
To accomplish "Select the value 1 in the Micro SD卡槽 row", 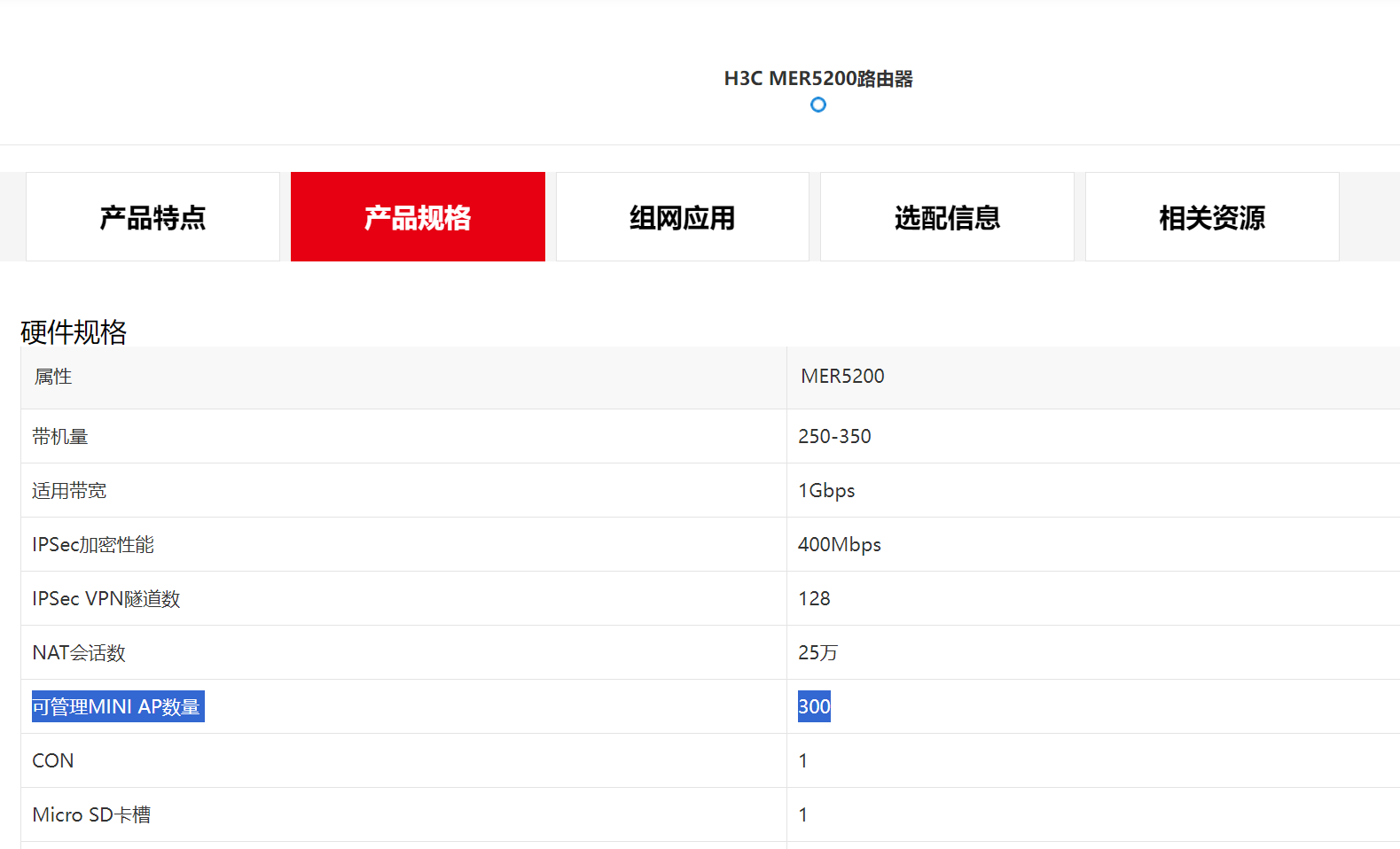I will [803, 815].
